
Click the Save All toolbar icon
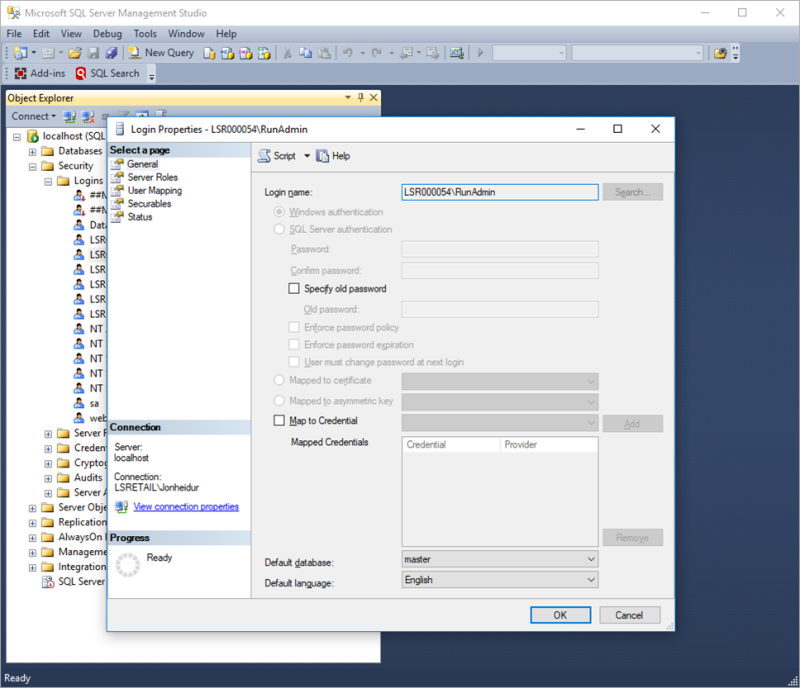(x=111, y=52)
